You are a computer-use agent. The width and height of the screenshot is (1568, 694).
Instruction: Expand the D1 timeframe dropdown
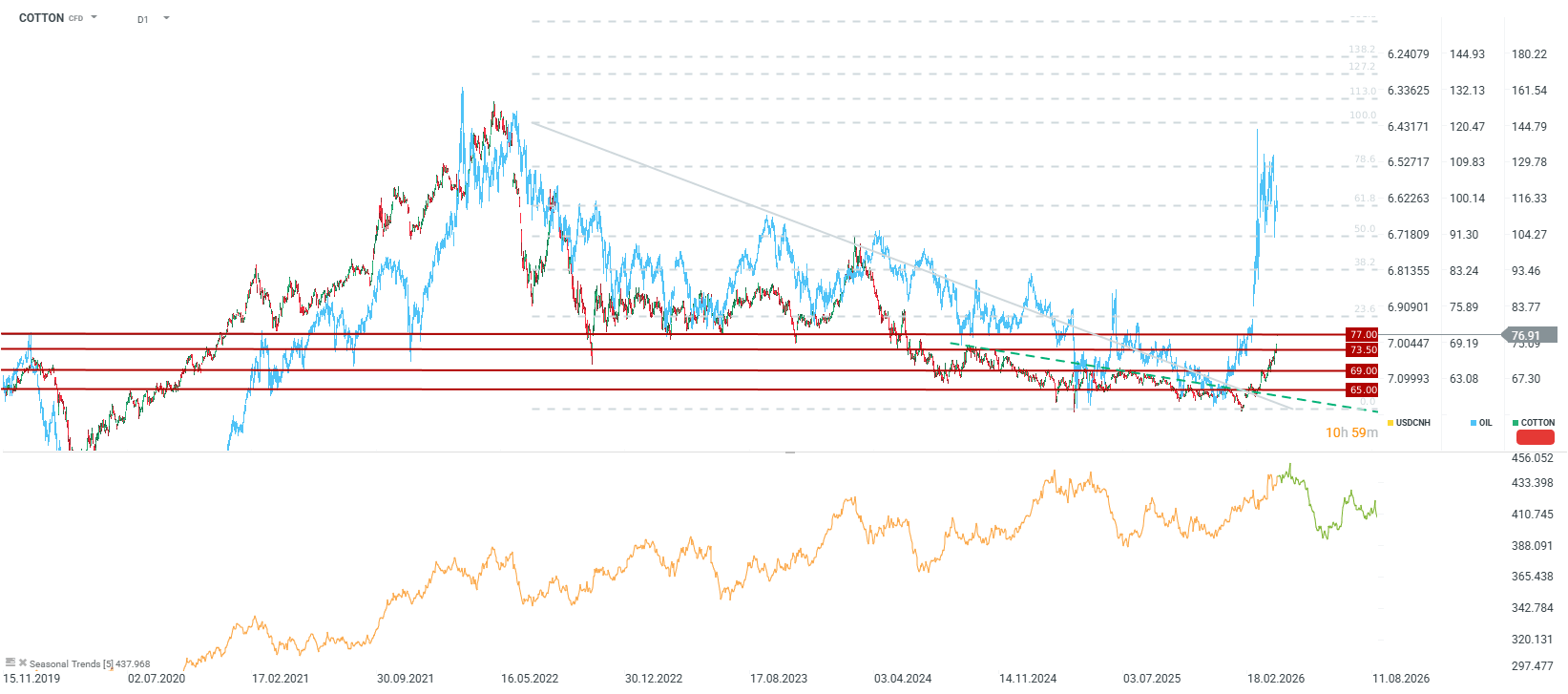pos(166,18)
